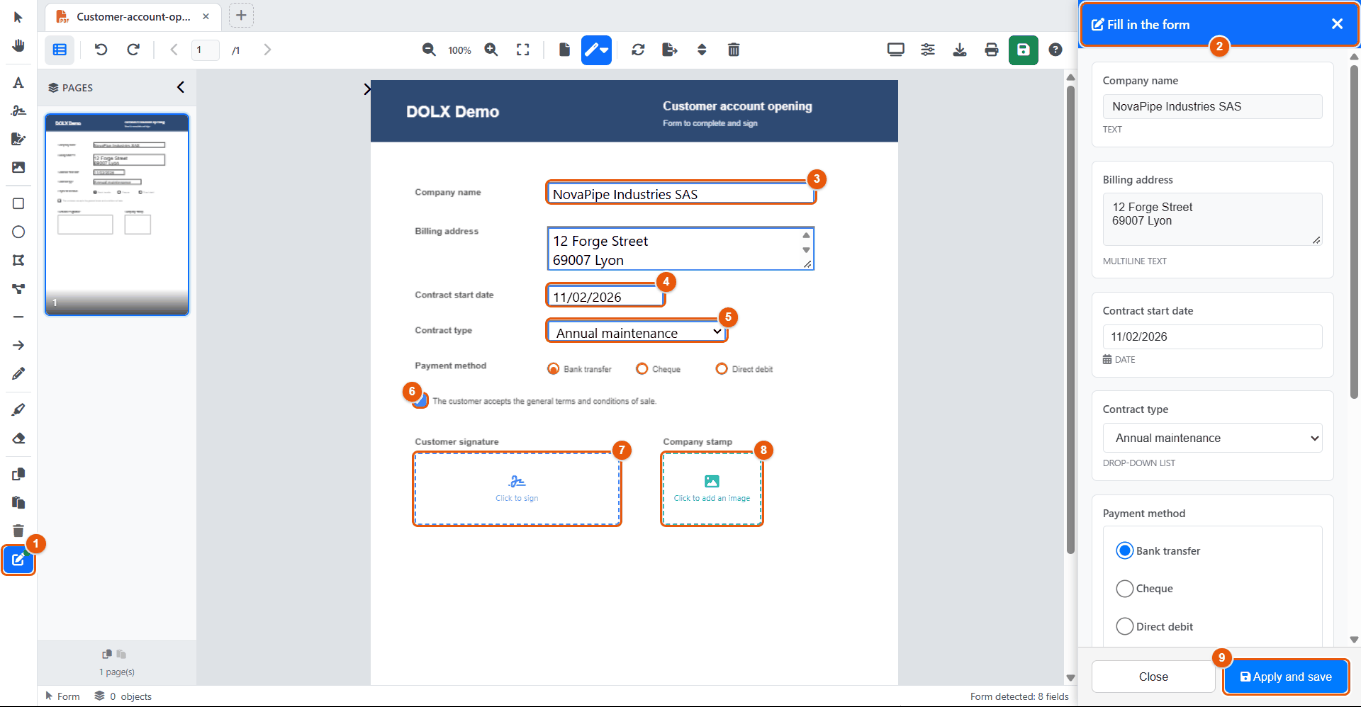
Task: Undo the last action
Action: 101,50
